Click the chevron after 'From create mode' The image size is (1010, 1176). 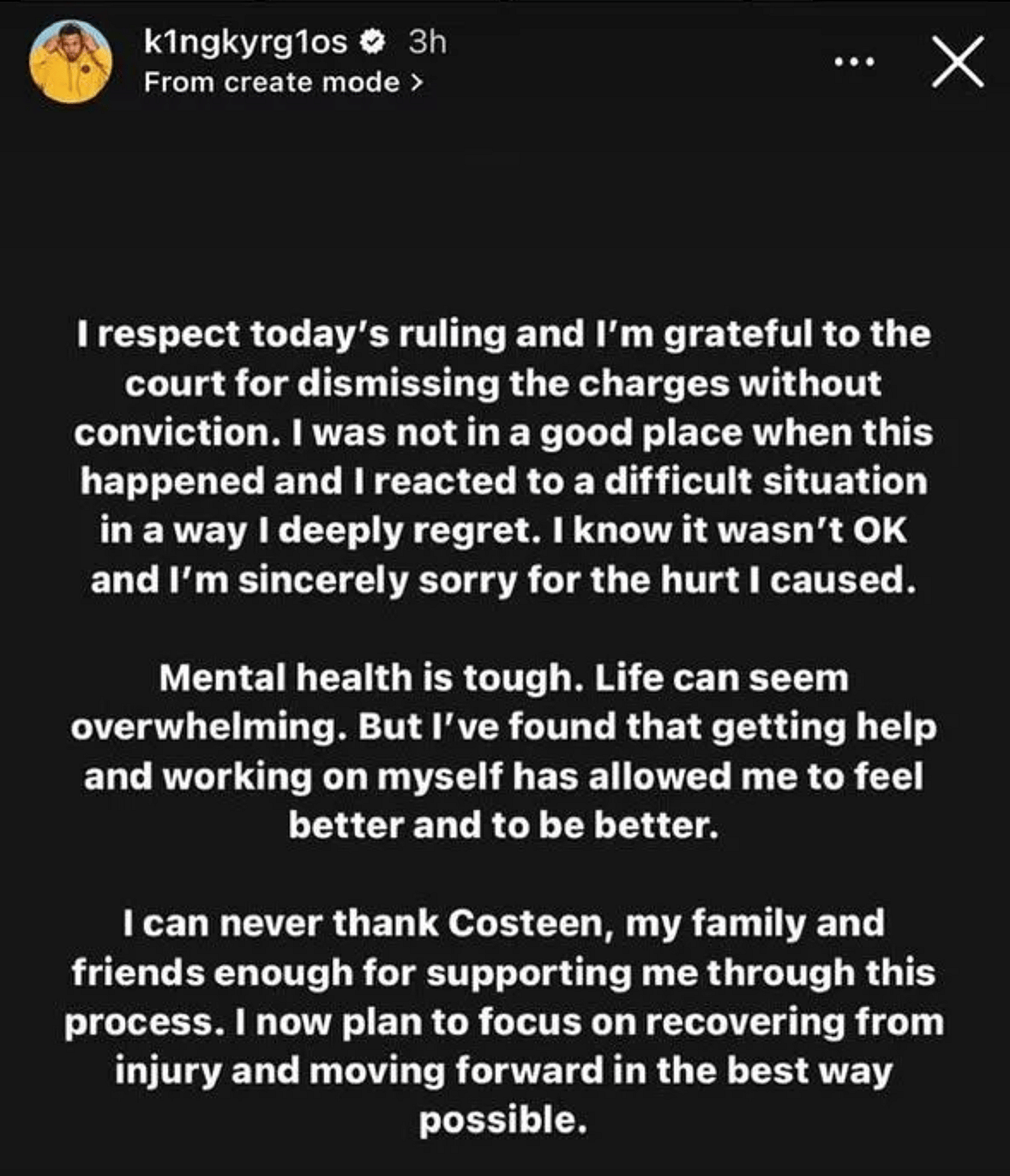[x=418, y=83]
